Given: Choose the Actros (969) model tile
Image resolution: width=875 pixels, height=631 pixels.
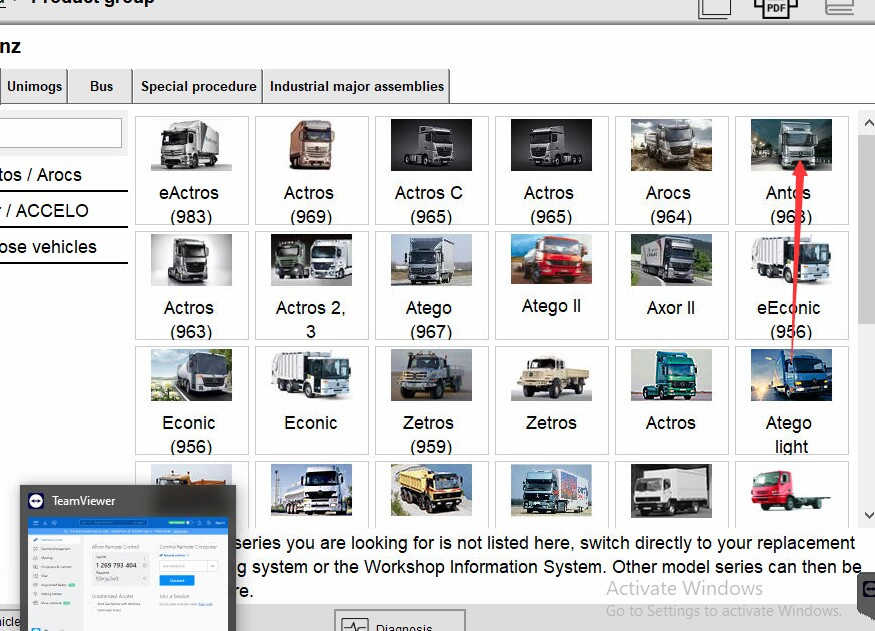Looking at the screenshot, I should tap(311, 171).
